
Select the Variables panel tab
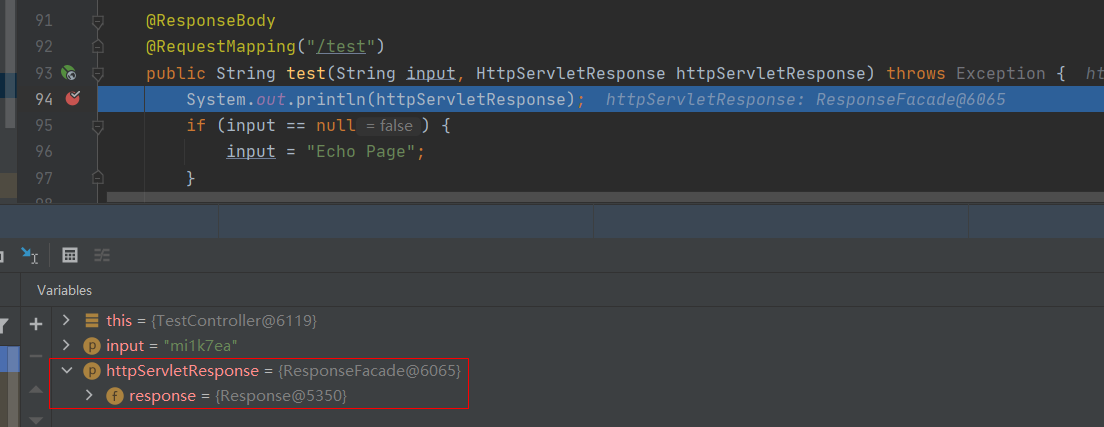pyautogui.click(x=64, y=290)
